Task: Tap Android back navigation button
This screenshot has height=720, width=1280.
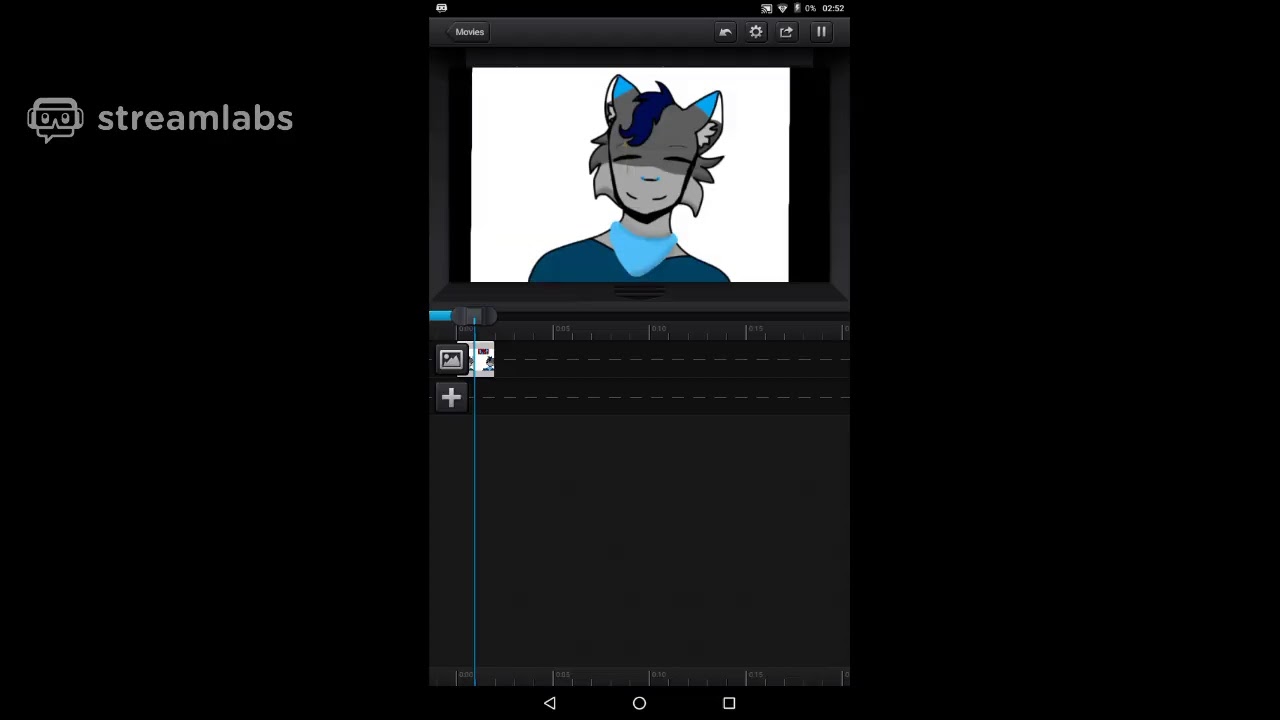Action: coord(550,704)
